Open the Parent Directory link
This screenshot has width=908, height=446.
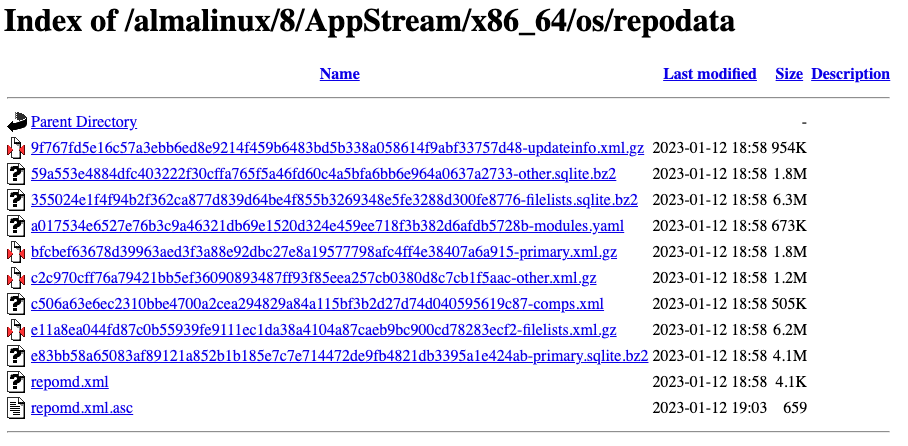[84, 122]
